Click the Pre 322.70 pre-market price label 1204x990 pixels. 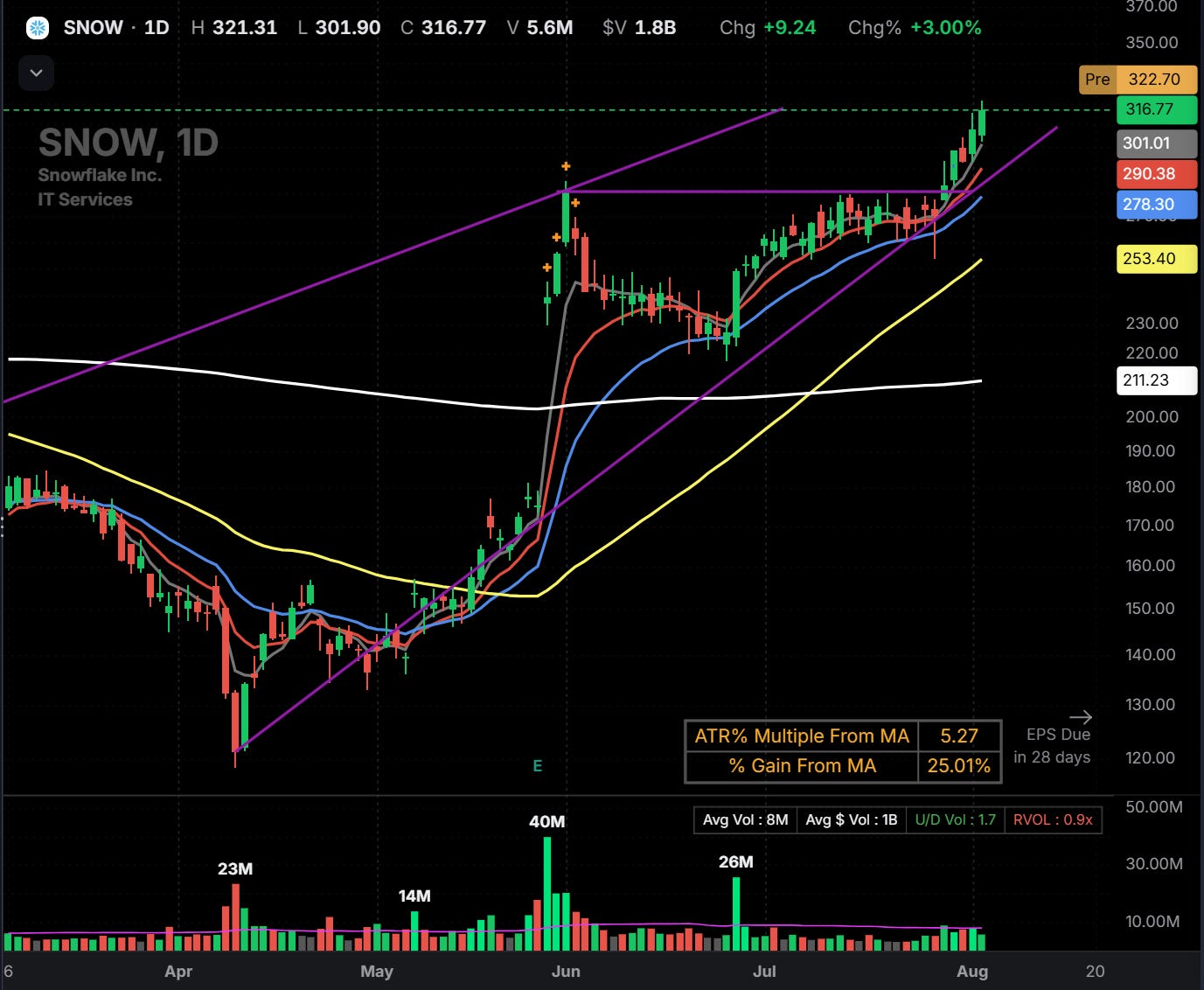click(x=1138, y=80)
